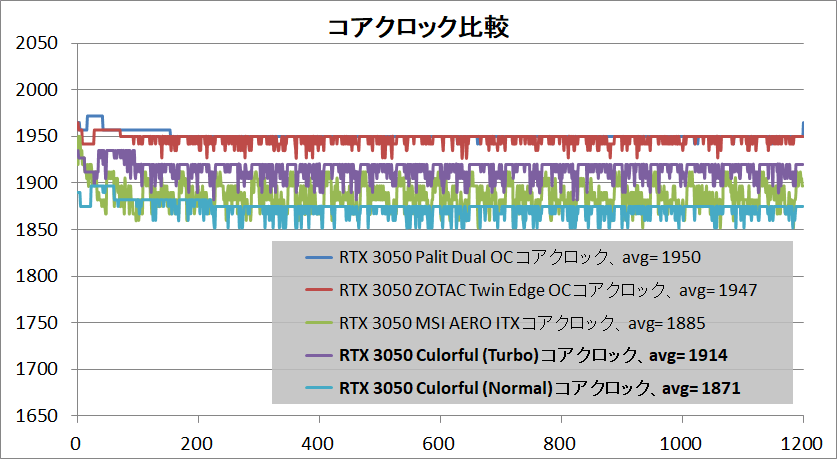
Task: Click y-axis label 1800
Action: pyautogui.click(x=36, y=276)
